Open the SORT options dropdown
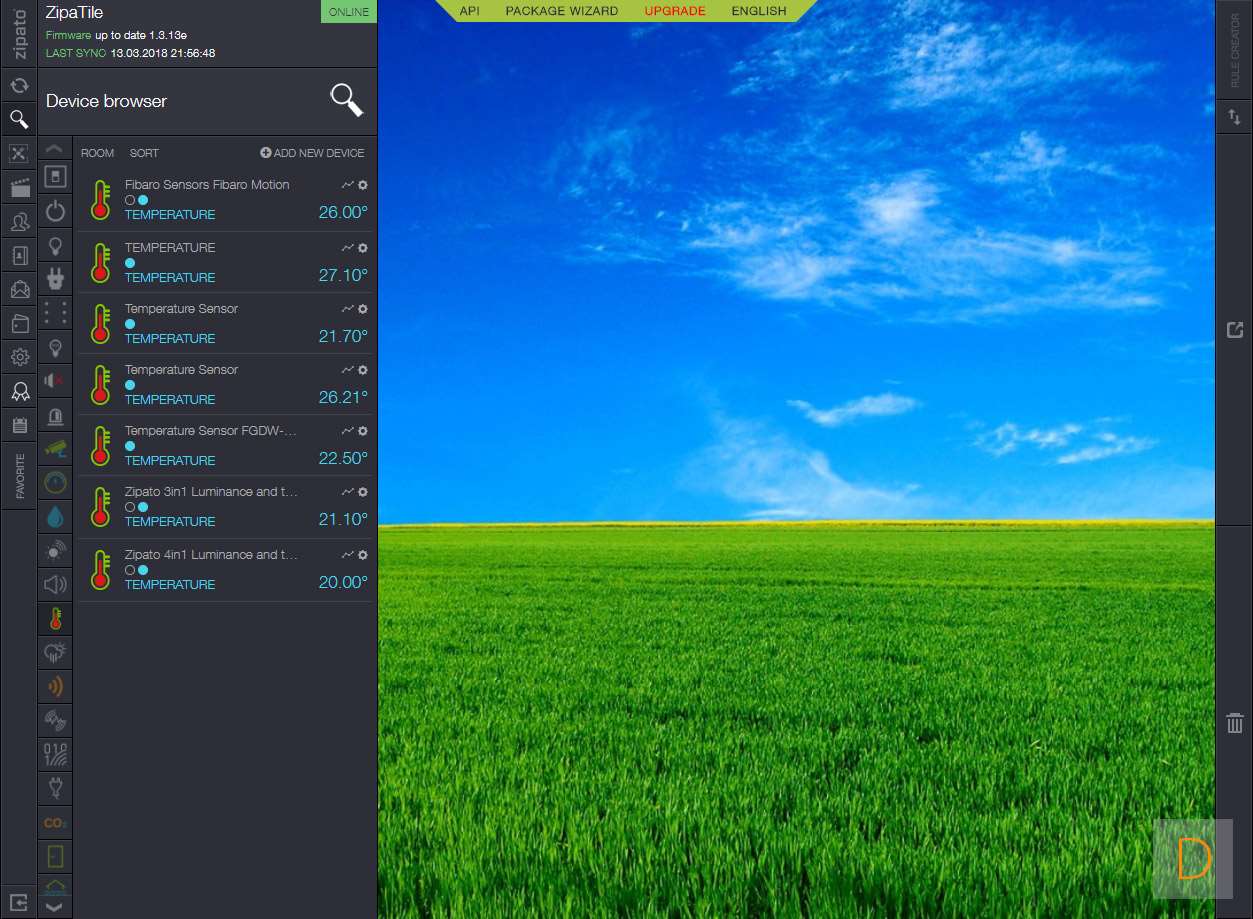The width and height of the screenshot is (1253, 919). coord(144,153)
